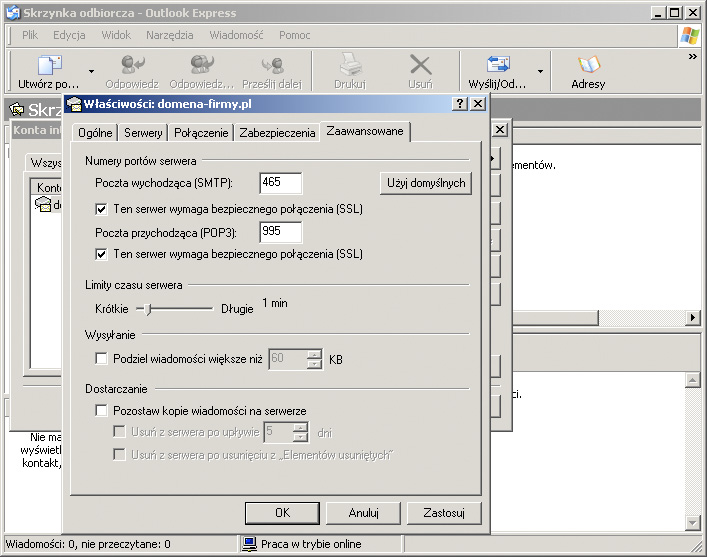Click the up arrow of the dni spinner
The height and width of the screenshot is (557, 707).
point(300,427)
